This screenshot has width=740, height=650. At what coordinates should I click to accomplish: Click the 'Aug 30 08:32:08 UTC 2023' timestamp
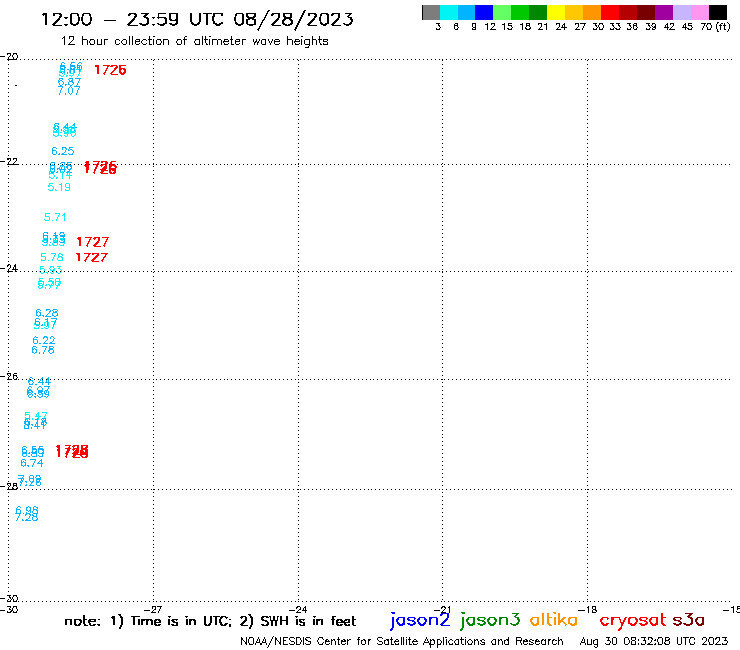654,641
